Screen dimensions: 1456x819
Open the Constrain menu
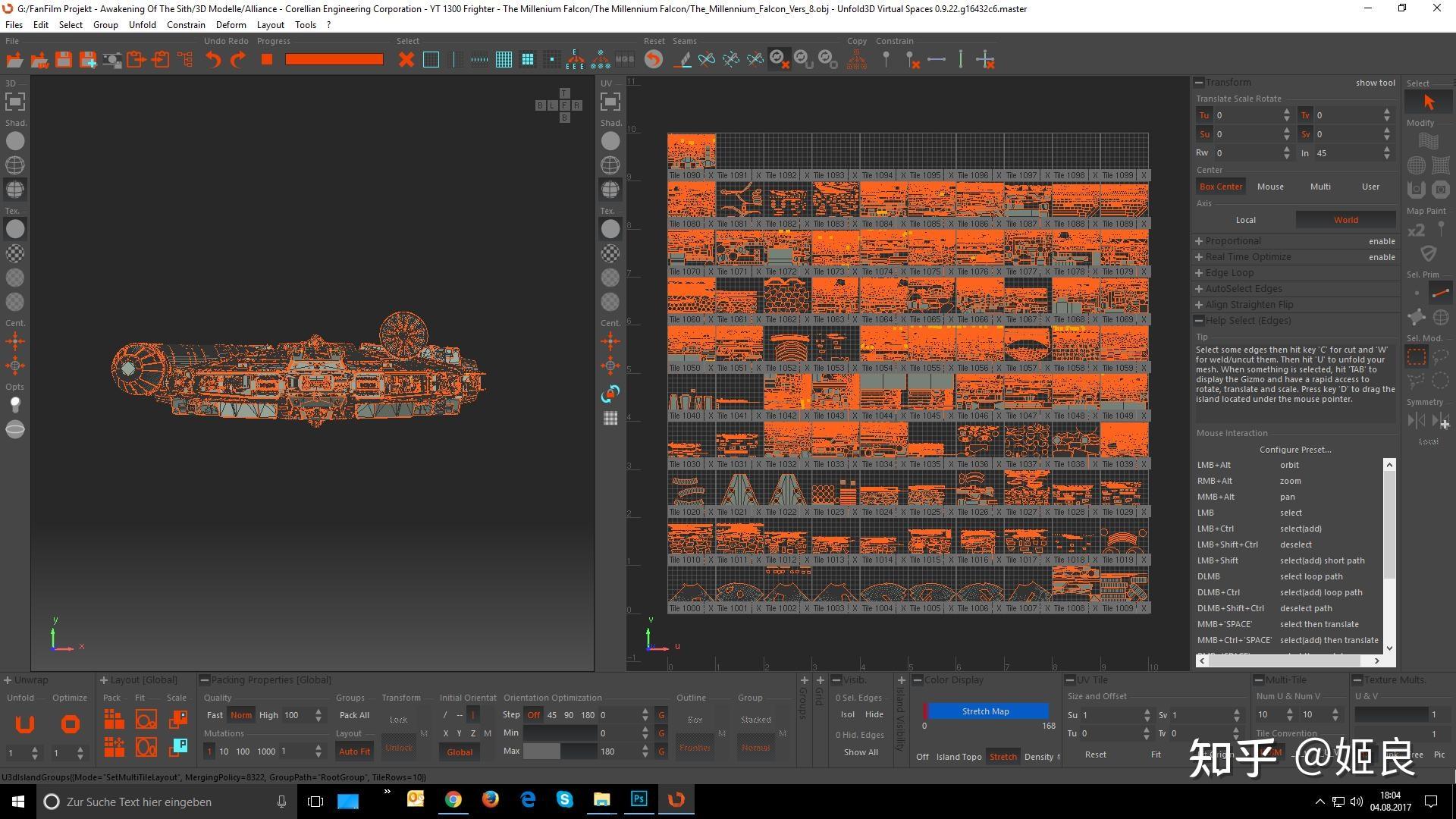tap(186, 25)
